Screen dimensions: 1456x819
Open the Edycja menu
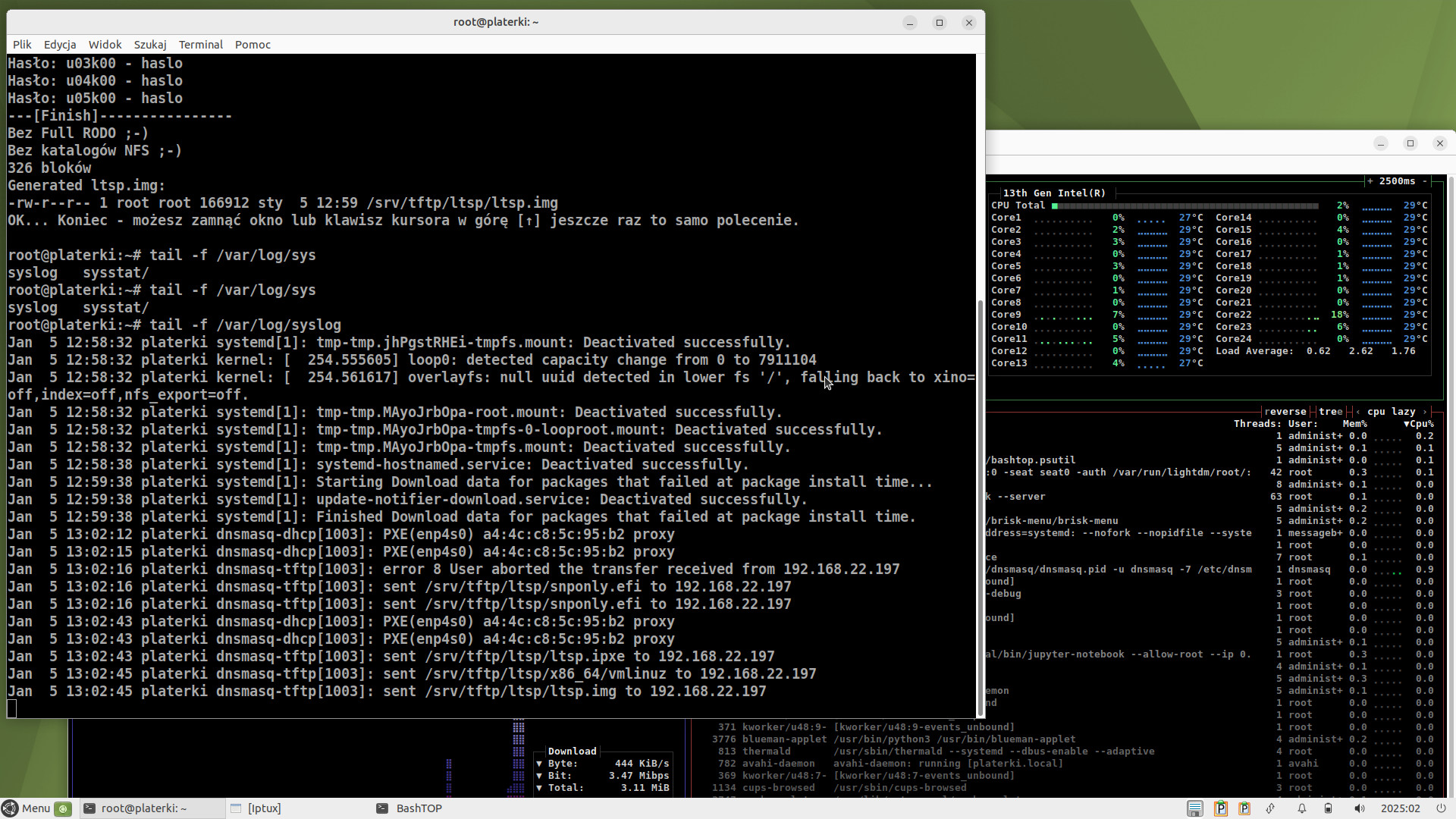60,45
